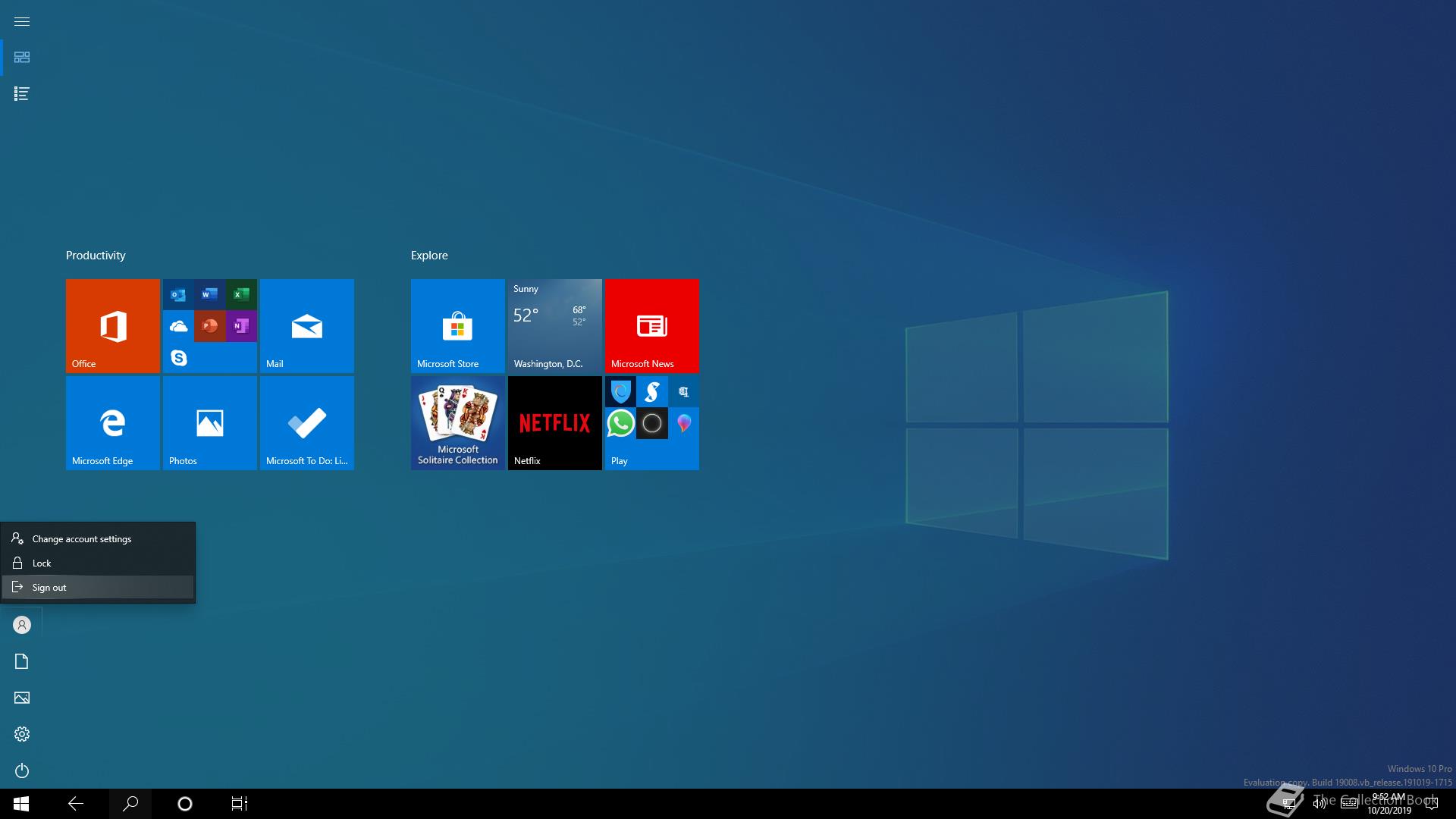Viewport: 1456px width, 819px height.
Task: Open the Weather tile for Washington, D.C.
Action: (555, 326)
